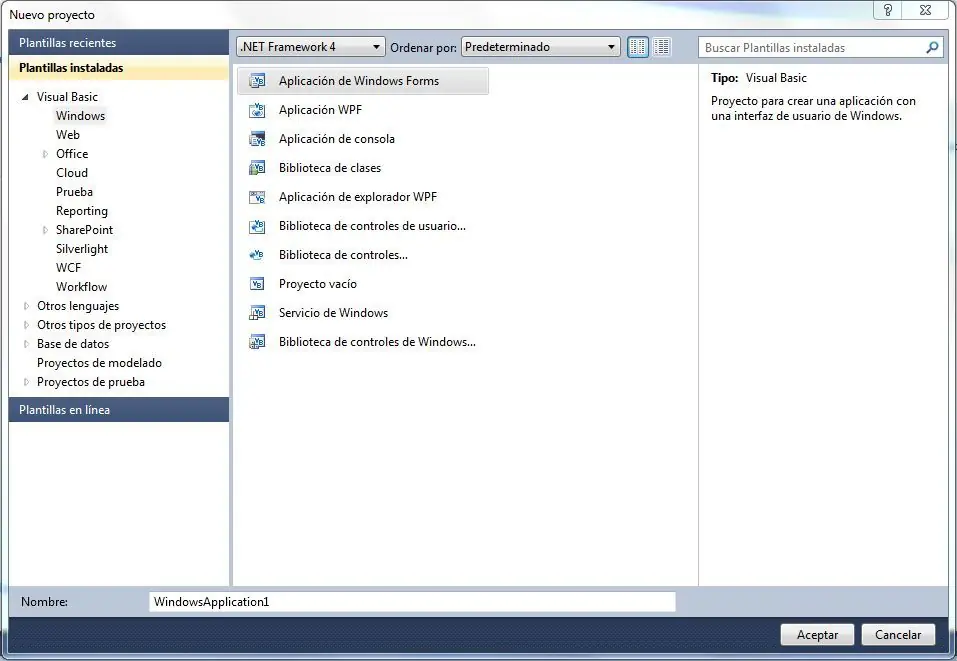Select the Windows category
The image size is (957, 661).
[x=81, y=116]
